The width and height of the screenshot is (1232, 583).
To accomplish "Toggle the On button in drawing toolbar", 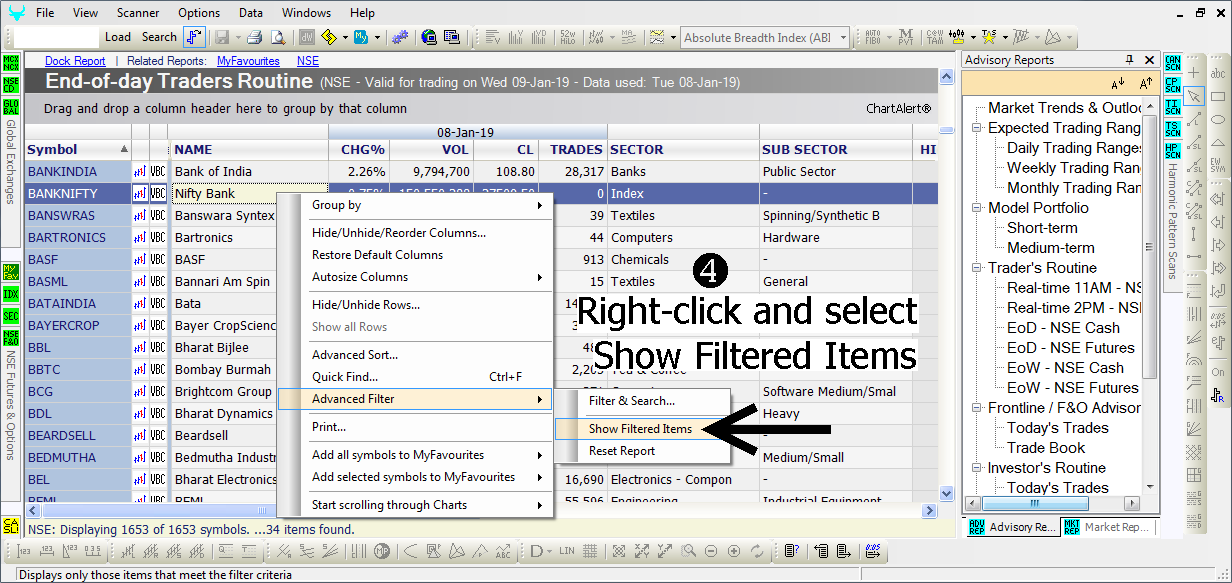I will click(x=1218, y=372).
